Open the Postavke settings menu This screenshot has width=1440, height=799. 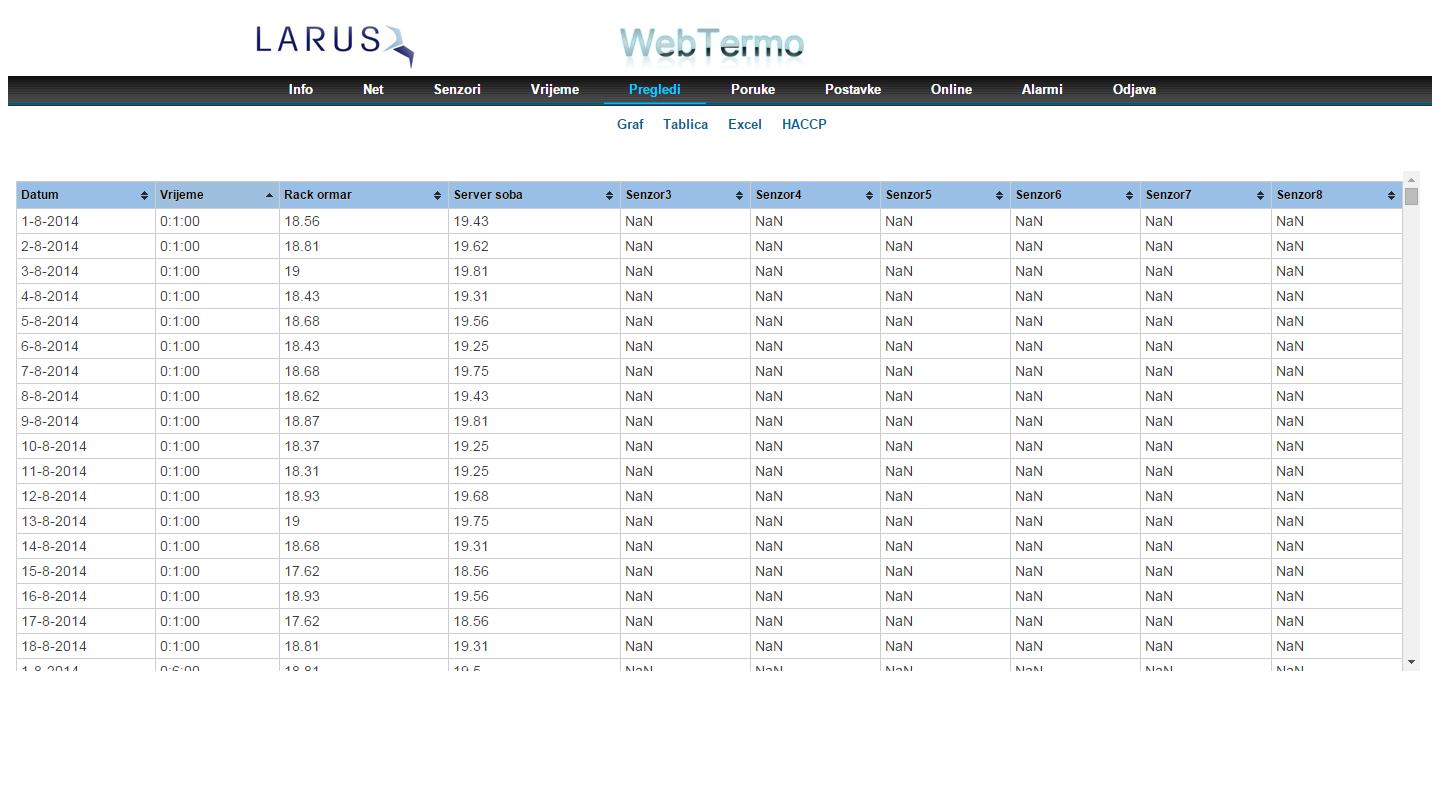click(852, 90)
